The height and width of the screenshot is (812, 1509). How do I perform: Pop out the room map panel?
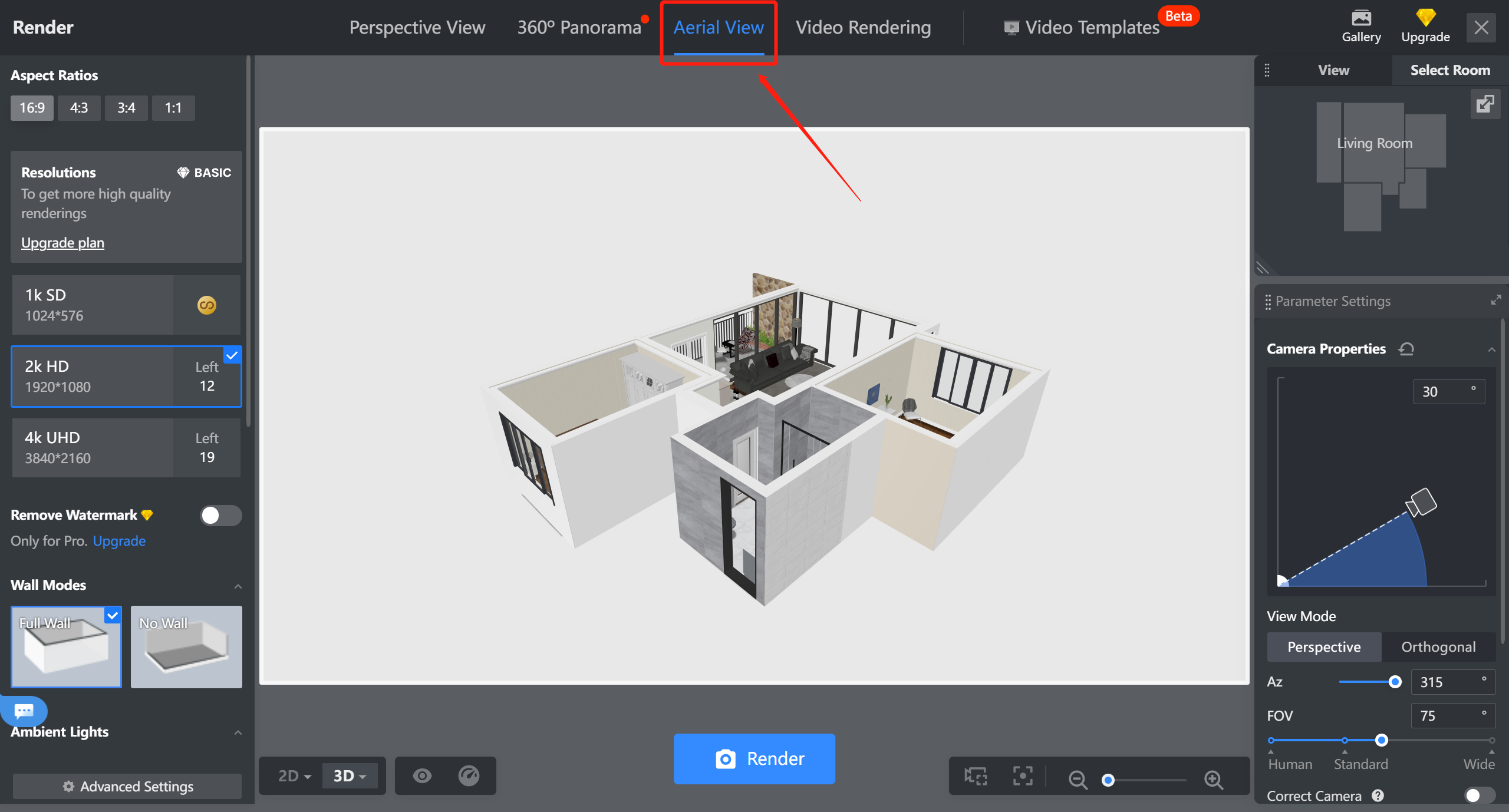click(1485, 104)
